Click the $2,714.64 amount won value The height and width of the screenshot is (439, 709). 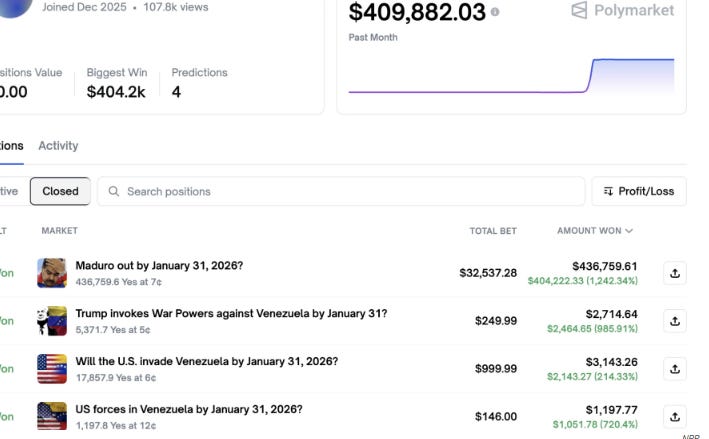pyautogui.click(x=611, y=314)
